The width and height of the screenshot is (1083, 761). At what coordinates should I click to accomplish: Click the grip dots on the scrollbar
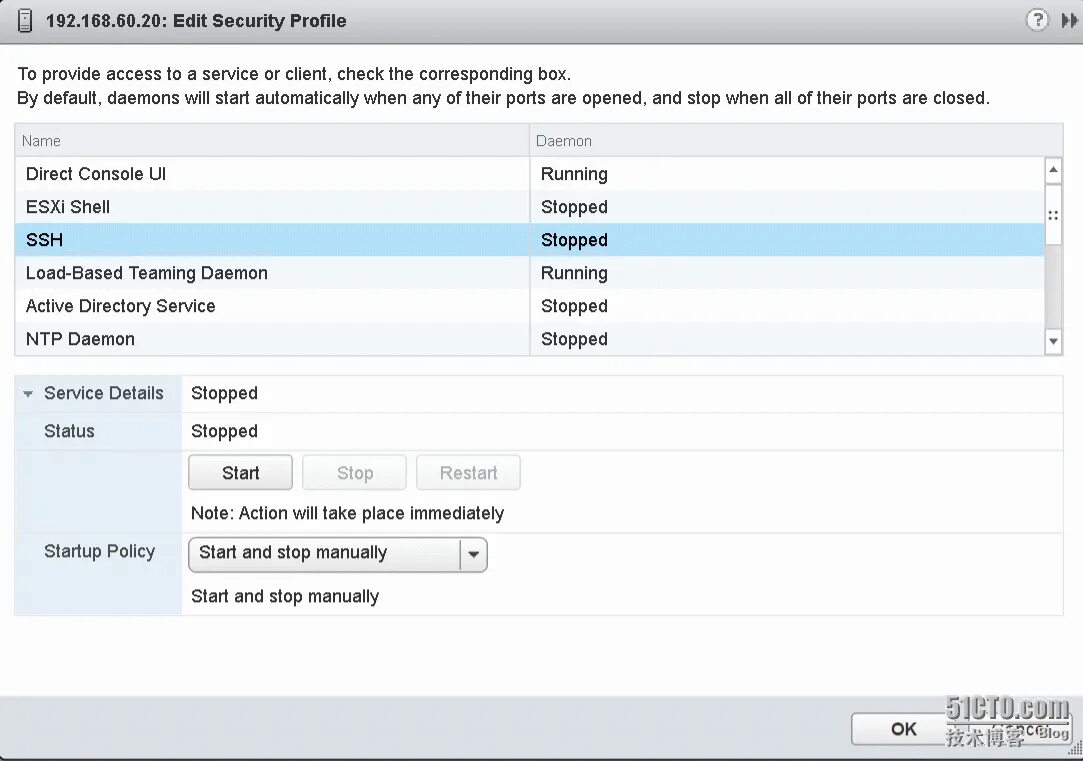point(1053,214)
